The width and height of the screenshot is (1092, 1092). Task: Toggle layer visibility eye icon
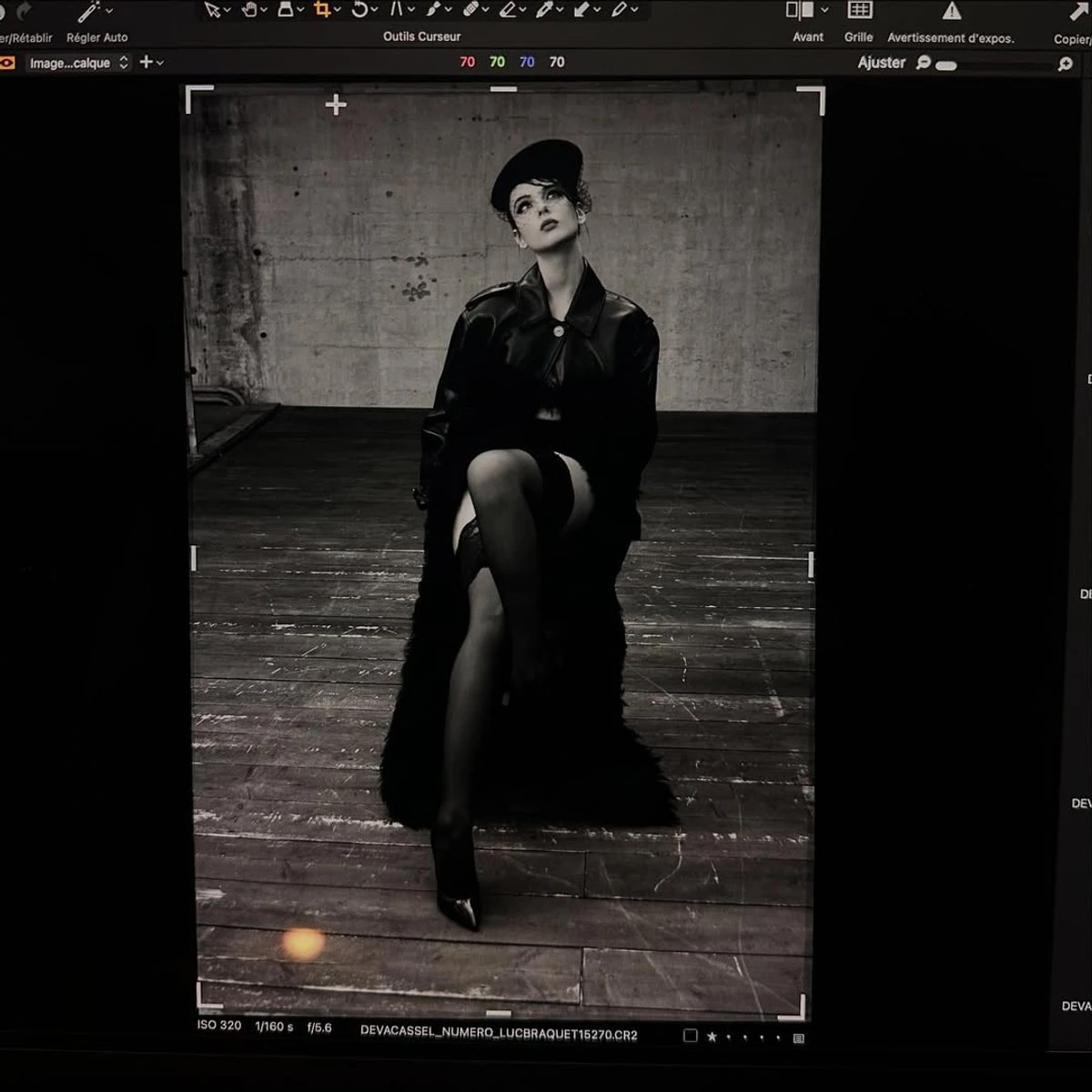[7, 63]
